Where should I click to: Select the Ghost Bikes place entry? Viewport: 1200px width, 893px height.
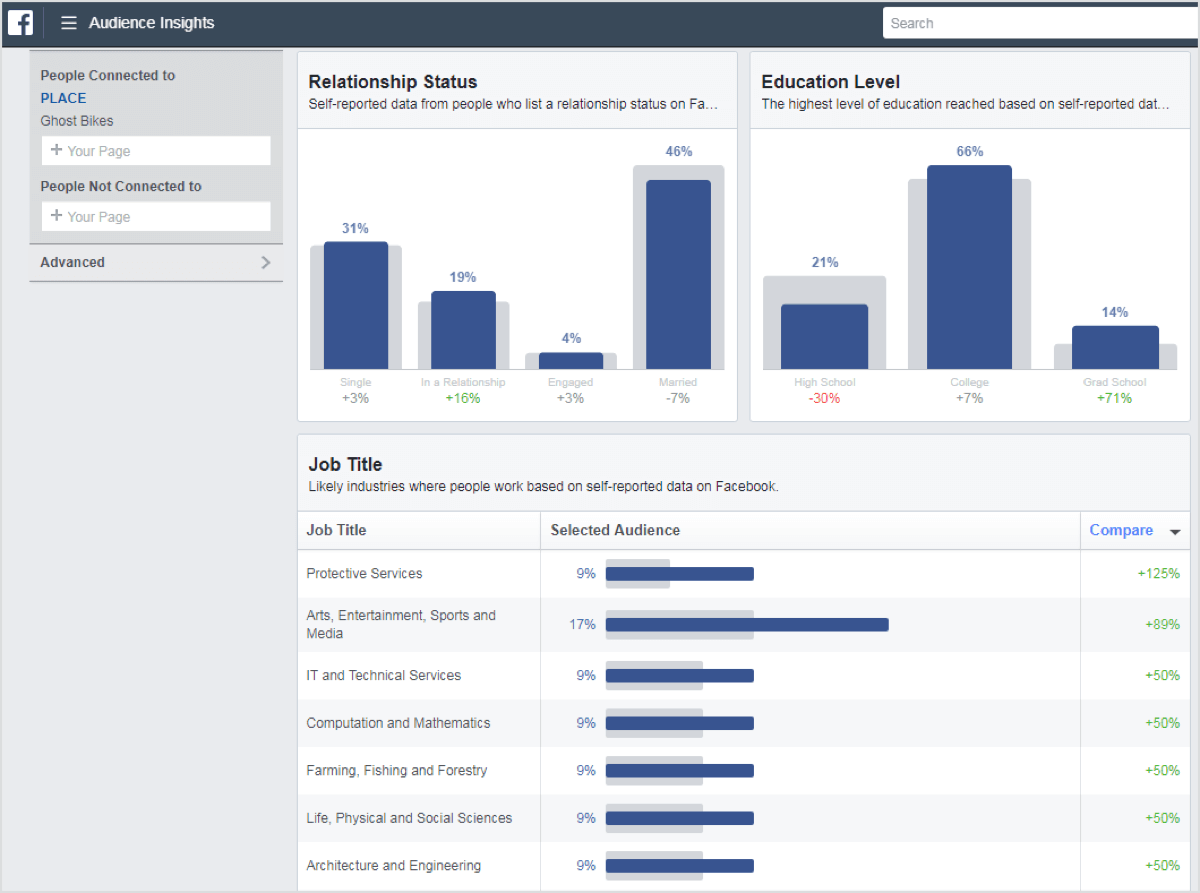click(77, 121)
